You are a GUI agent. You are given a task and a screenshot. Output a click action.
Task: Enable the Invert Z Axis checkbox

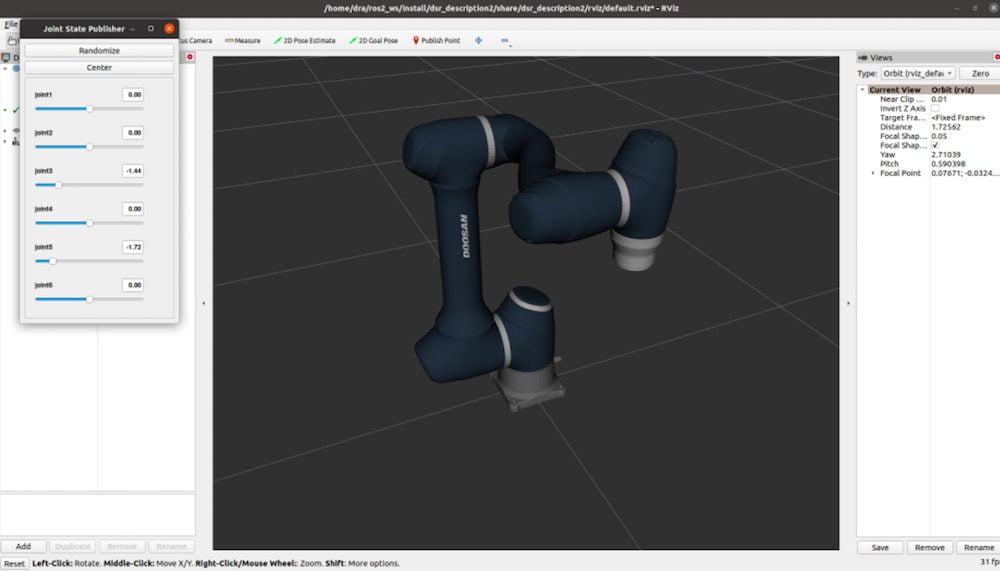coord(935,109)
